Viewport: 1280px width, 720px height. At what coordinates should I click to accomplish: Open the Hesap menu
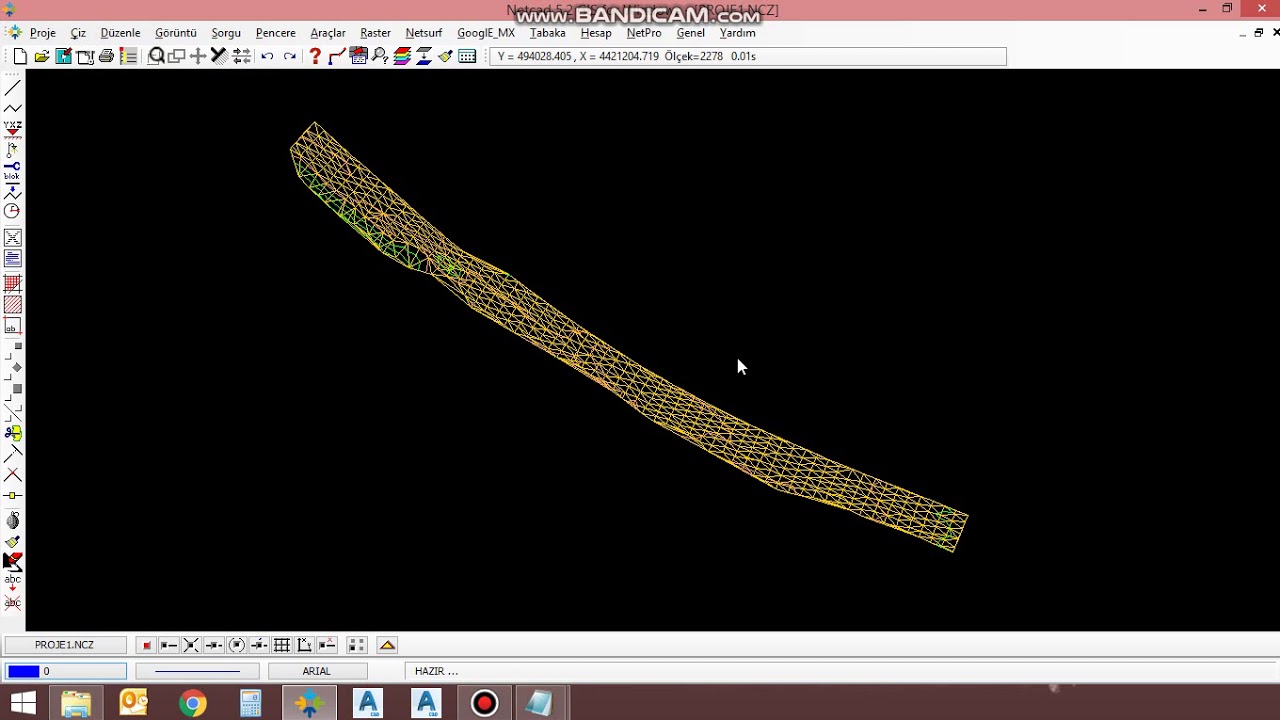[596, 33]
